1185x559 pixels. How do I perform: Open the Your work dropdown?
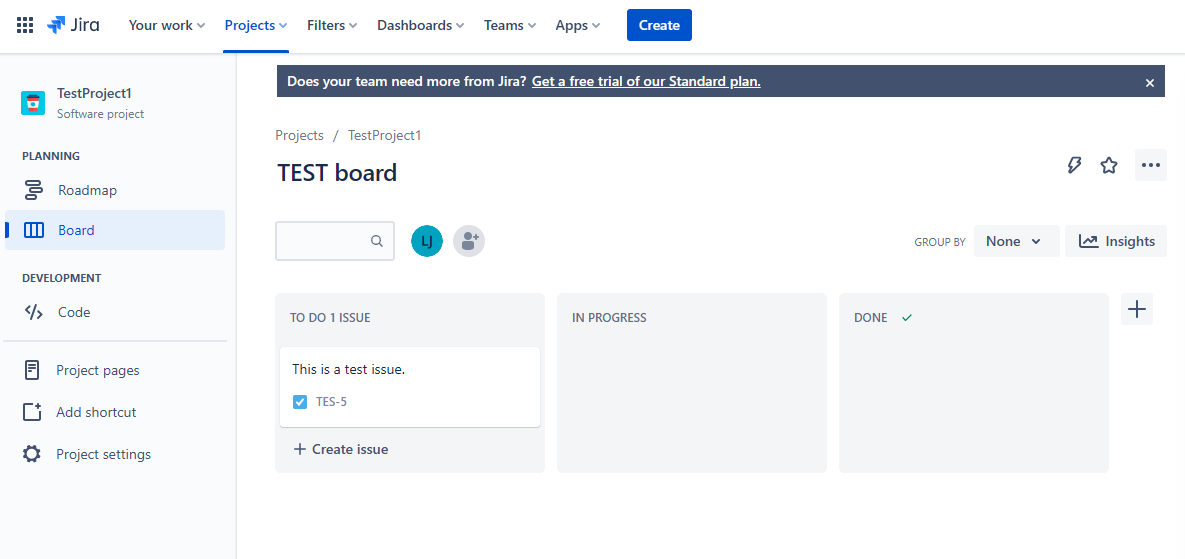click(x=166, y=25)
